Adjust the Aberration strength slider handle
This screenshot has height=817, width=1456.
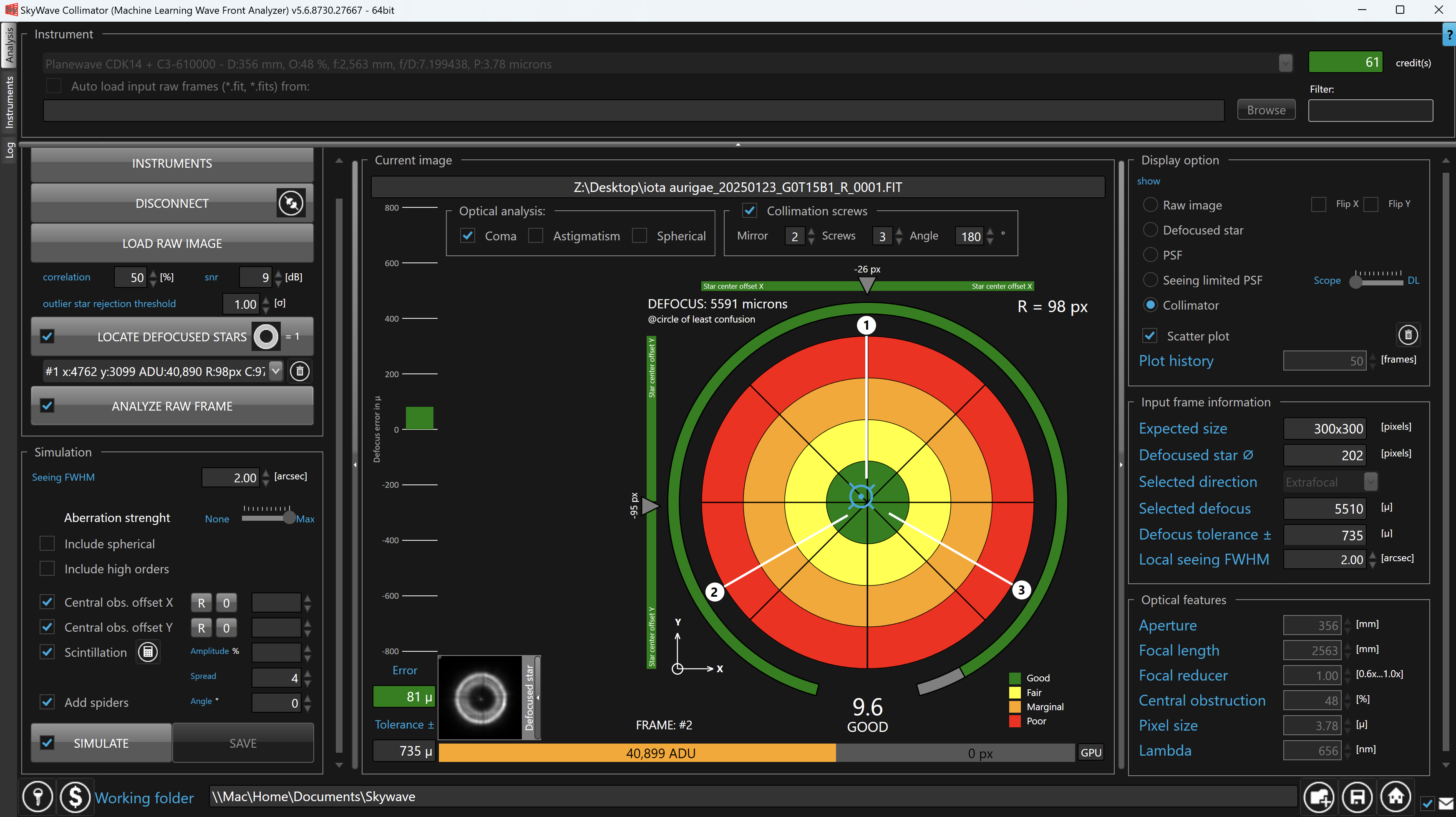coord(289,518)
